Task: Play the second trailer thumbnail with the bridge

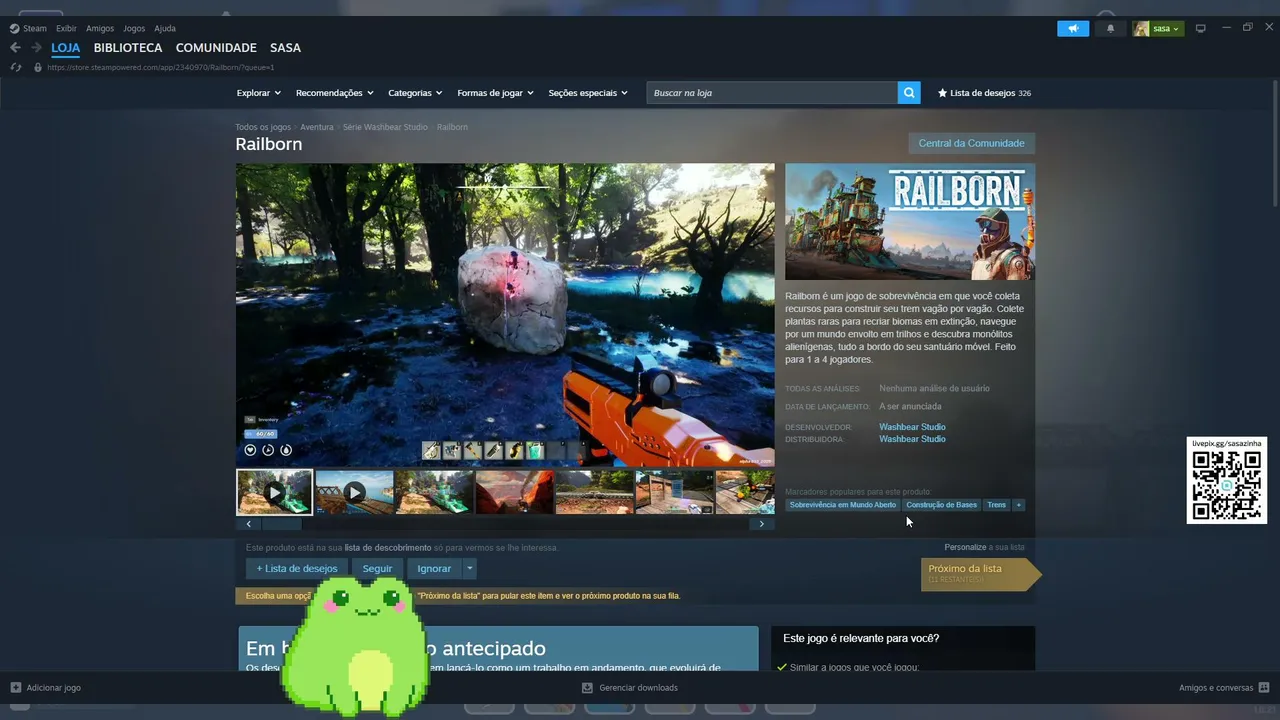Action: tap(355, 492)
